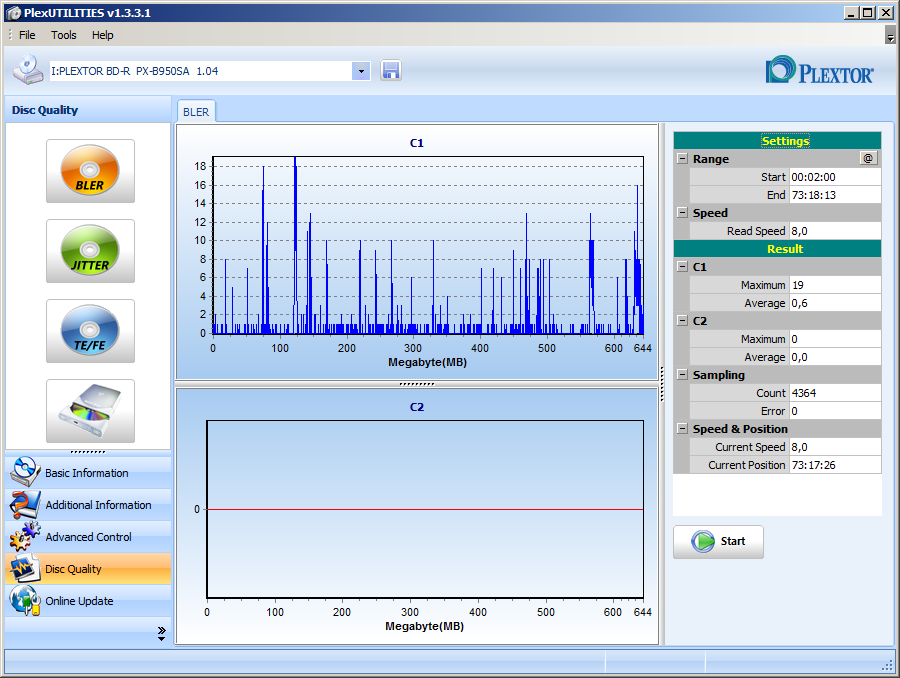Change the Read Speed value

coord(835,231)
